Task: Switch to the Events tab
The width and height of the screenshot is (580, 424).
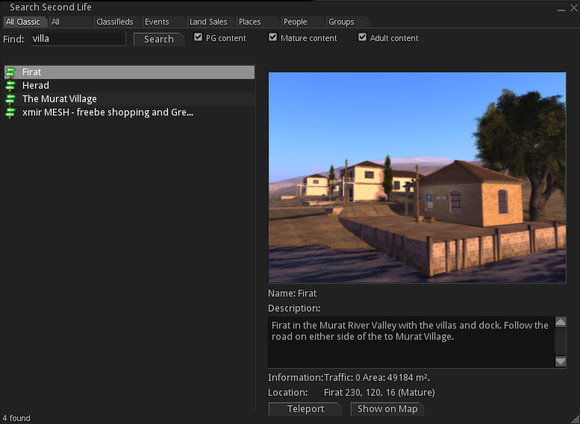Action: (x=163, y=22)
